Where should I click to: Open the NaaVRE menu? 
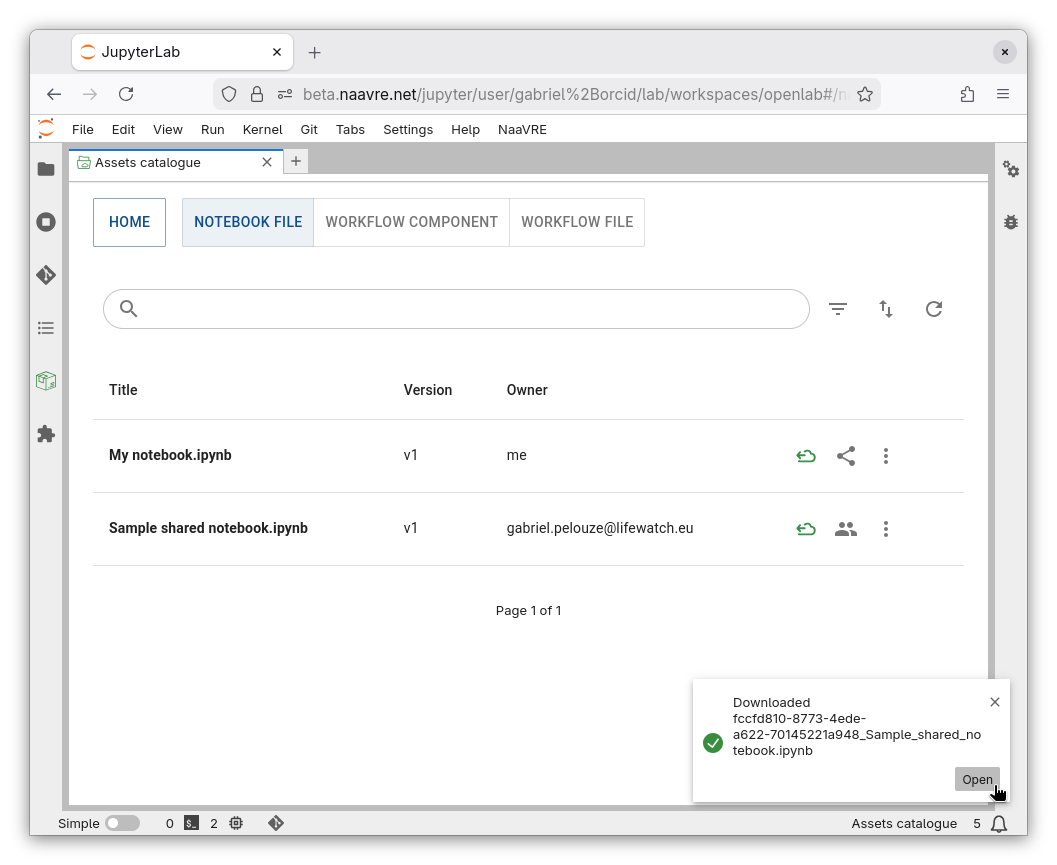tap(522, 129)
